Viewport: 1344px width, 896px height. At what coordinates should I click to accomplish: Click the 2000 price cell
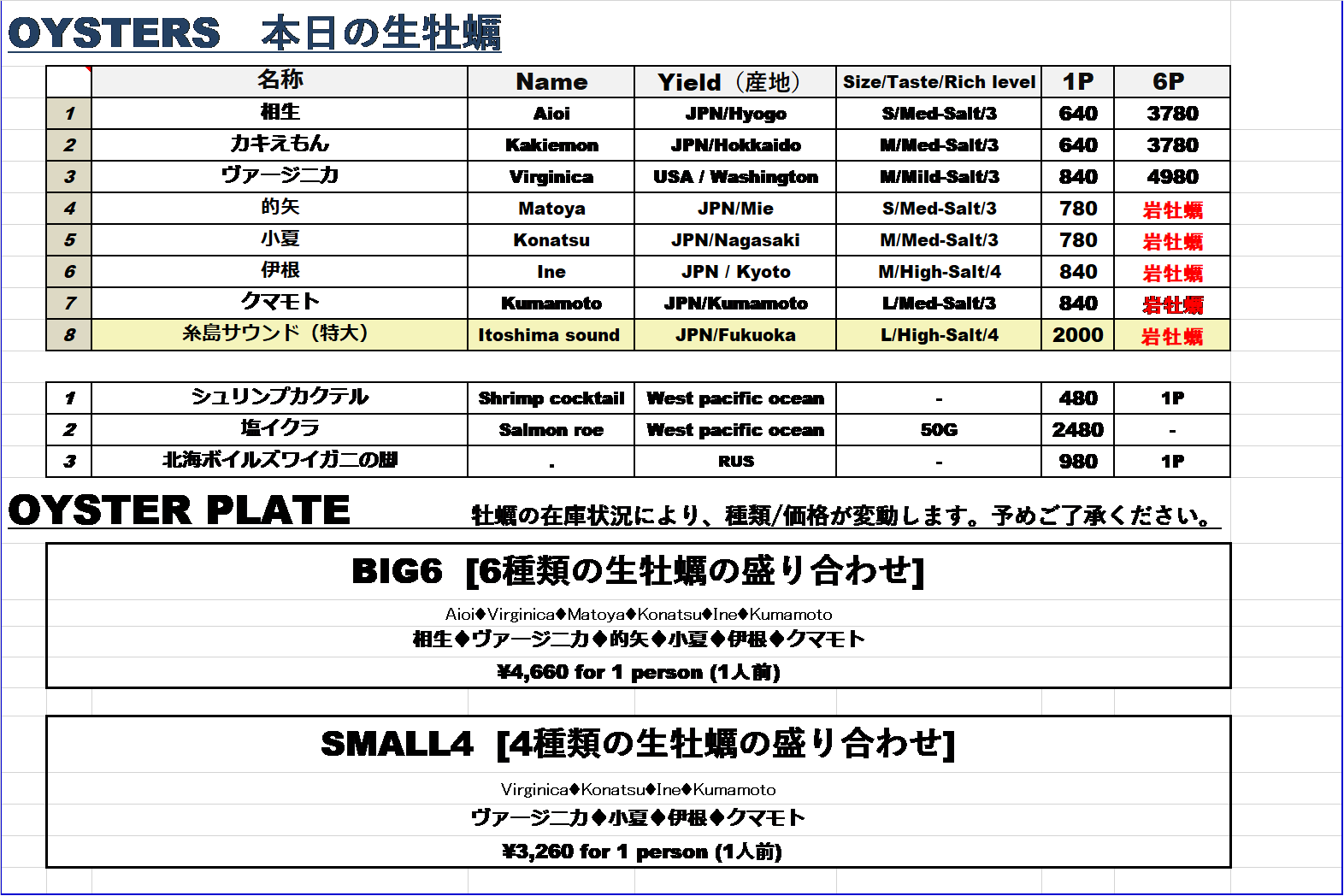[1078, 334]
